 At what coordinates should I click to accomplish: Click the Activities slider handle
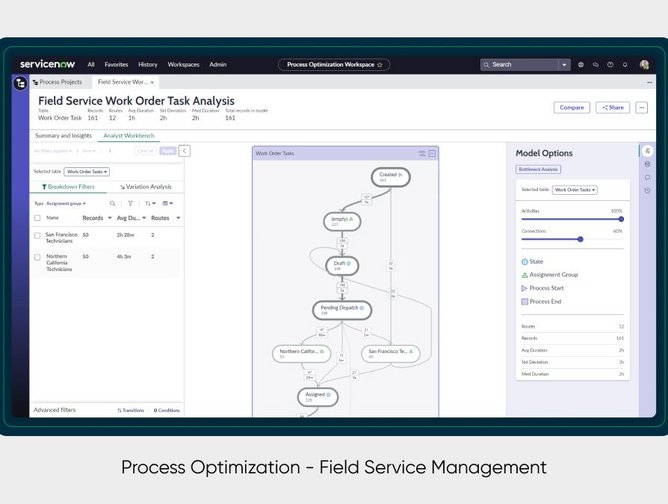(621, 219)
